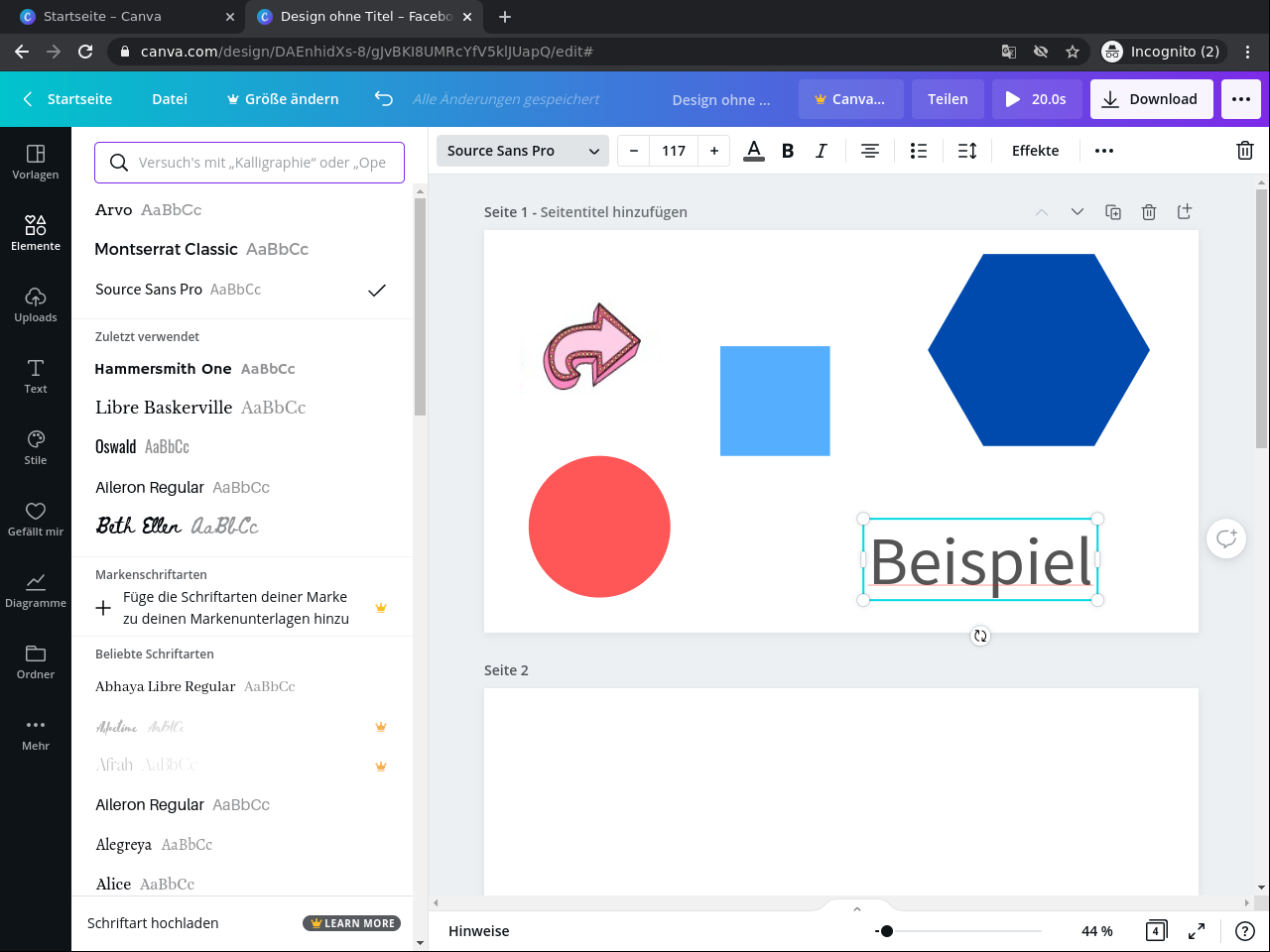The image size is (1270, 952).
Task: Toggle bold formatting
Action: point(788,151)
